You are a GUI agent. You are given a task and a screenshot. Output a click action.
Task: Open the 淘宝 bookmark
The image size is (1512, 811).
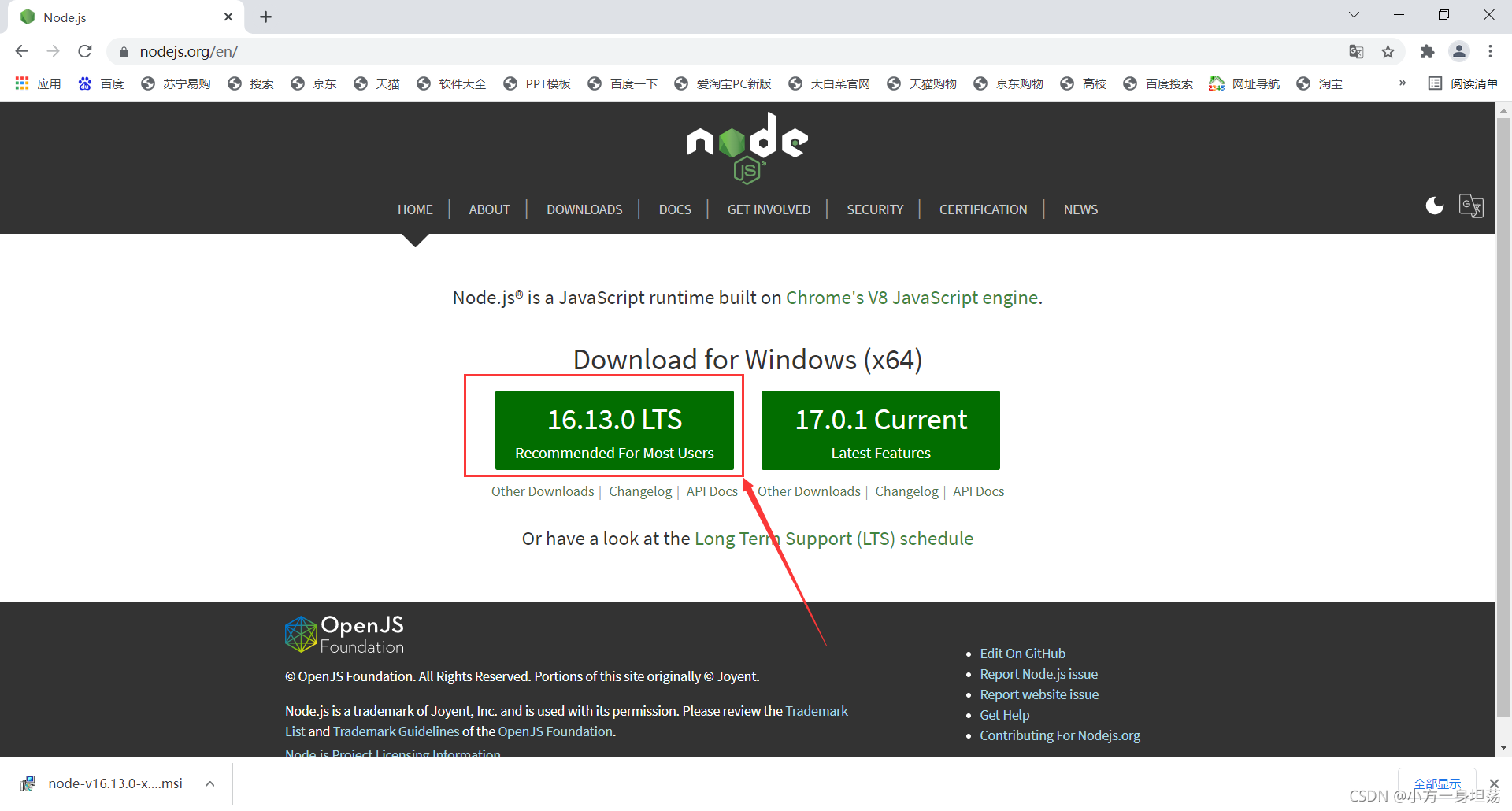click(1319, 83)
